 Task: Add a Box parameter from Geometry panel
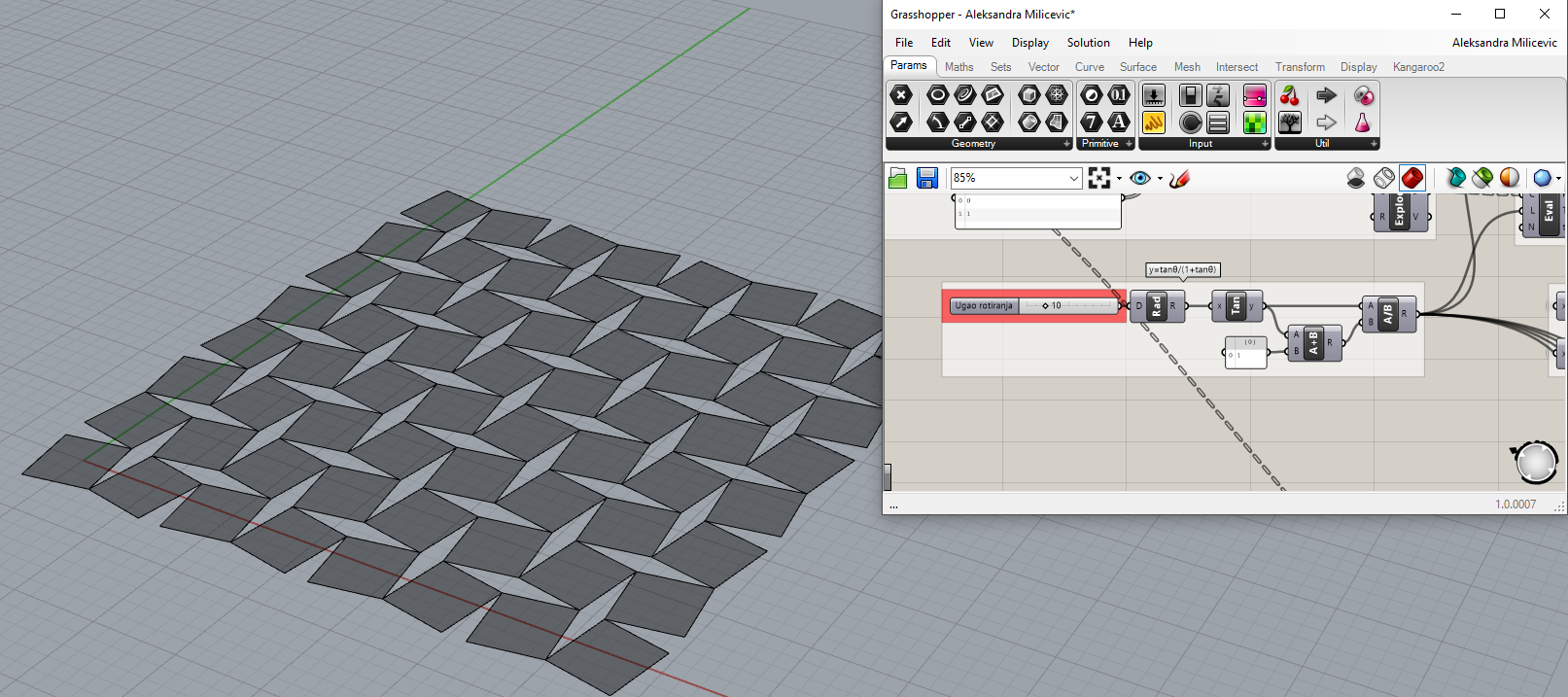[x=1029, y=94]
